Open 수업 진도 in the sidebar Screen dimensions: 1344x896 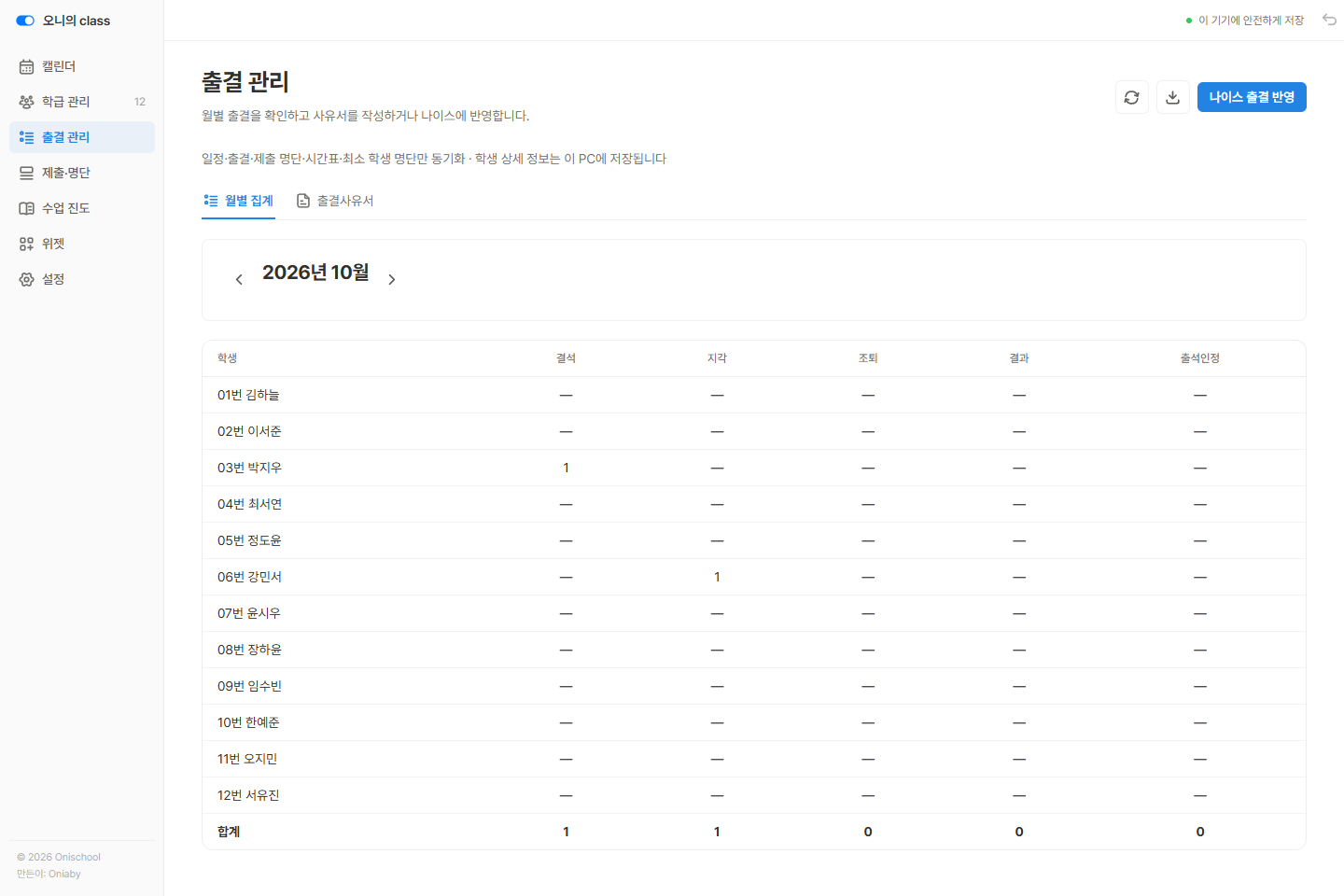[x=82, y=208]
